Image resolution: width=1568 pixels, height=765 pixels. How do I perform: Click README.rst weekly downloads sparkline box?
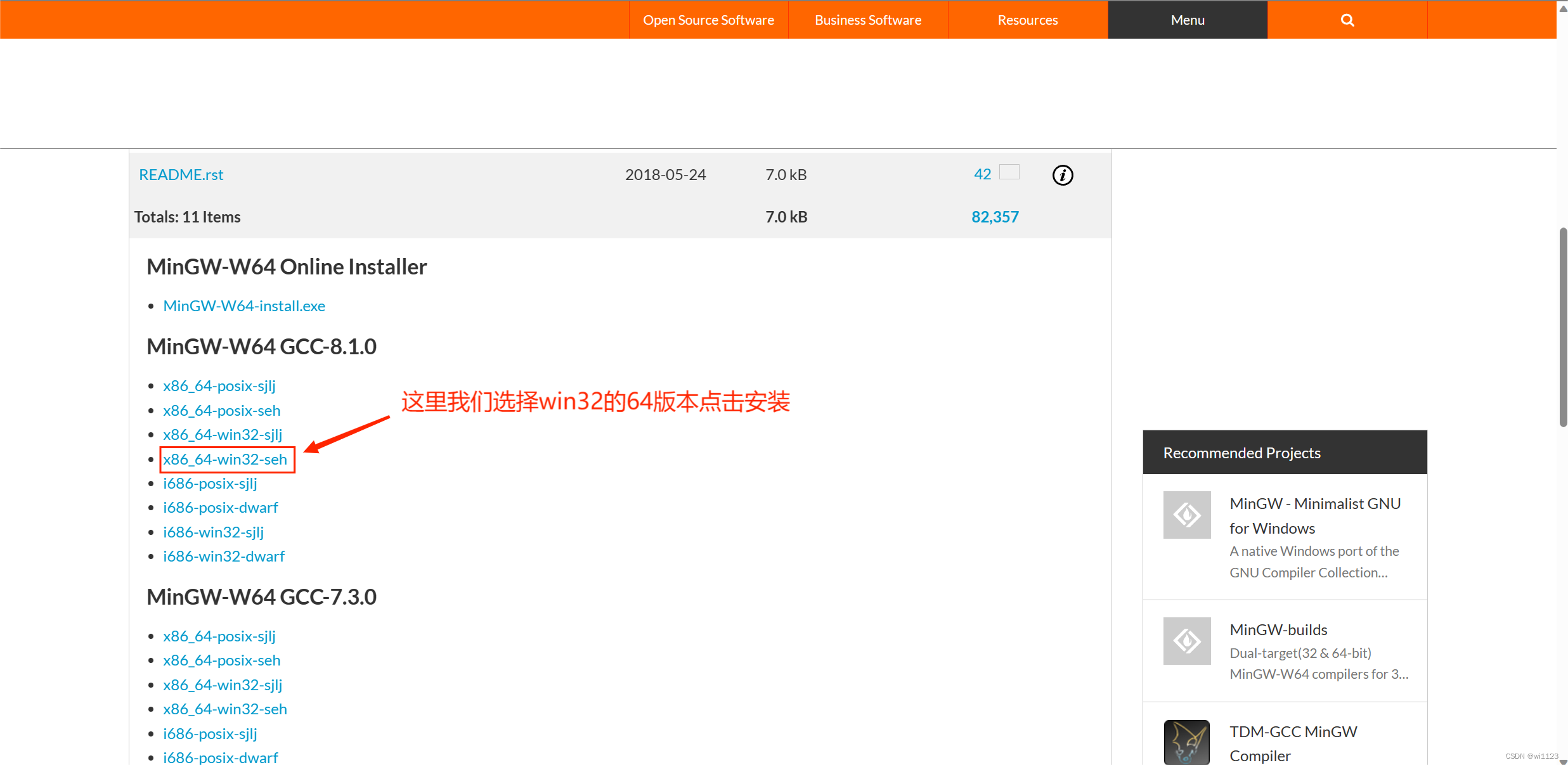pos(1009,172)
